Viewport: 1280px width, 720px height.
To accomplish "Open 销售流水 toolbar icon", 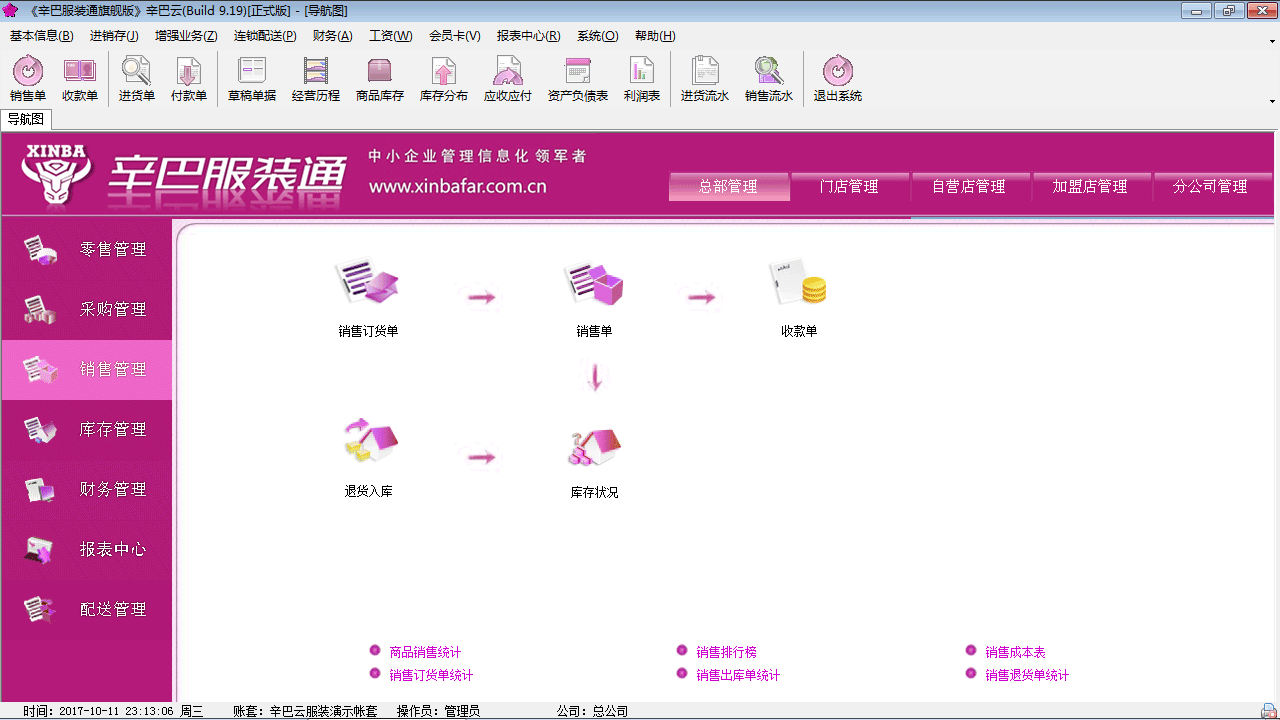I will pos(769,79).
